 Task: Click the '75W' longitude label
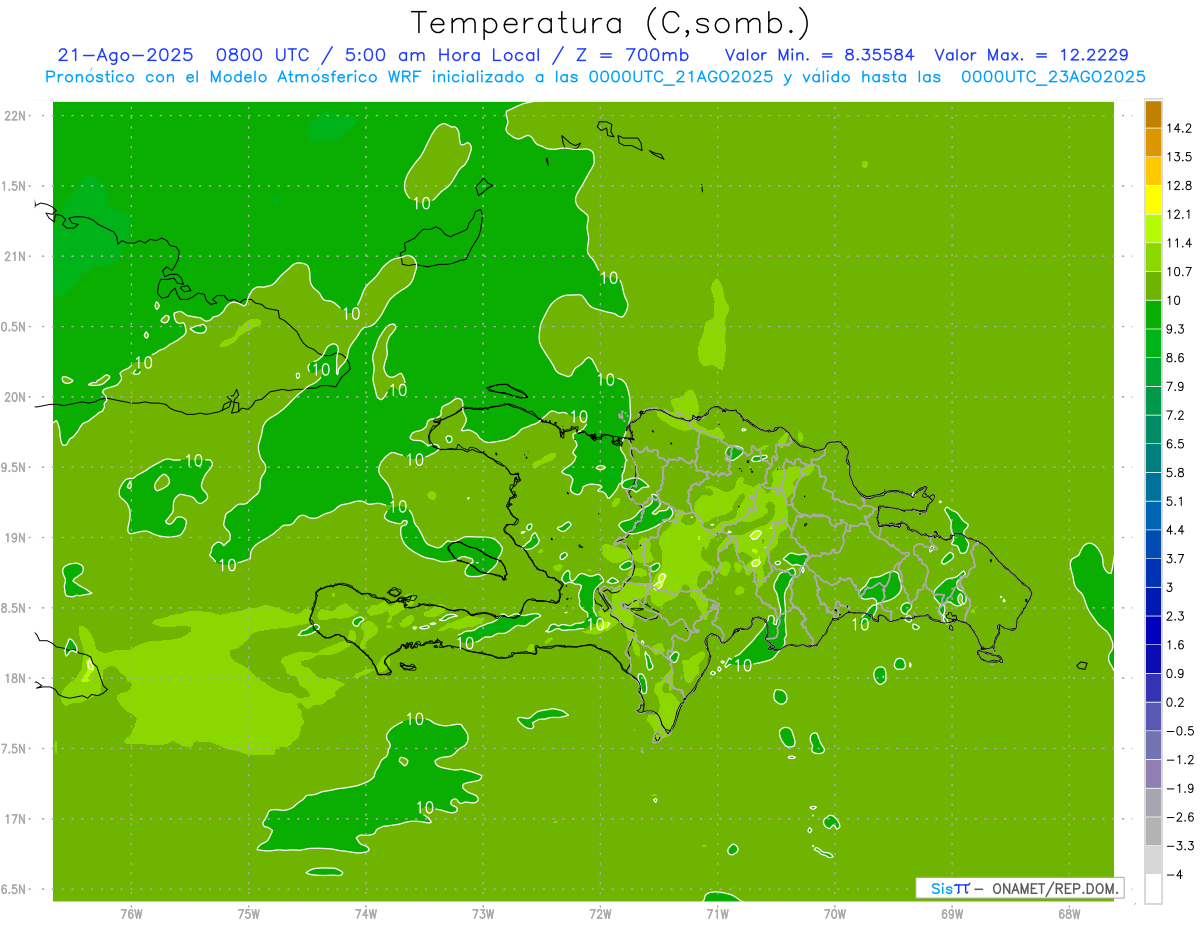[x=249, y=914]
